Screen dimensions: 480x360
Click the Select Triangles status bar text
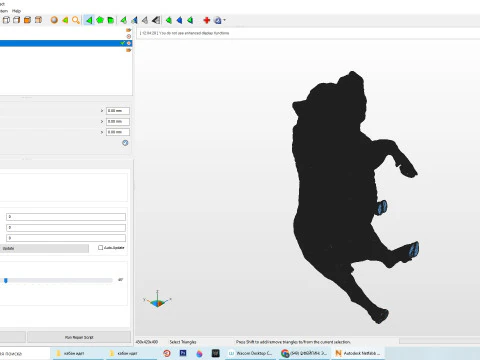tap(183, 342)
